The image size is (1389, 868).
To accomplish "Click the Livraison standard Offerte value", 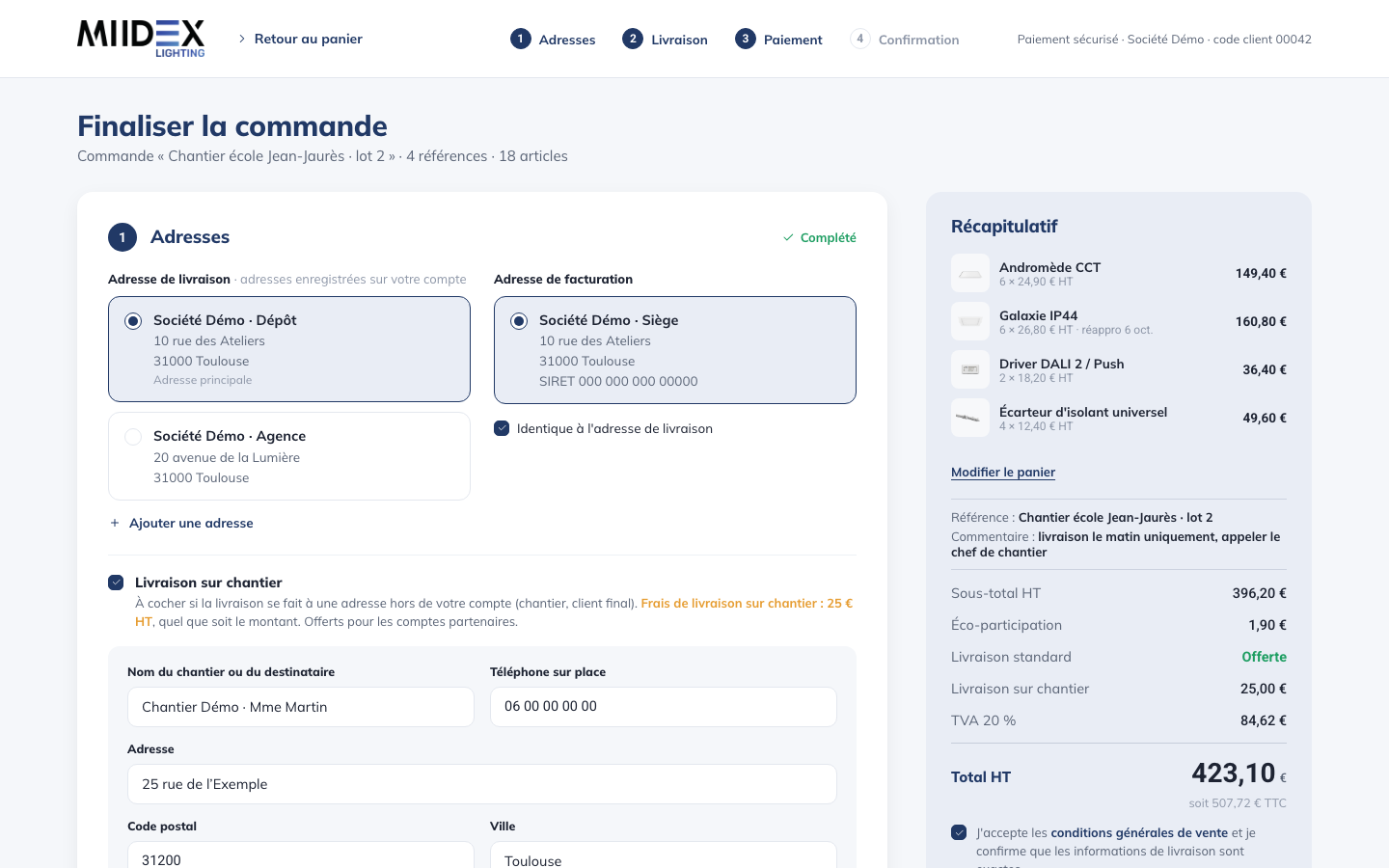I will click(1264, 657).
